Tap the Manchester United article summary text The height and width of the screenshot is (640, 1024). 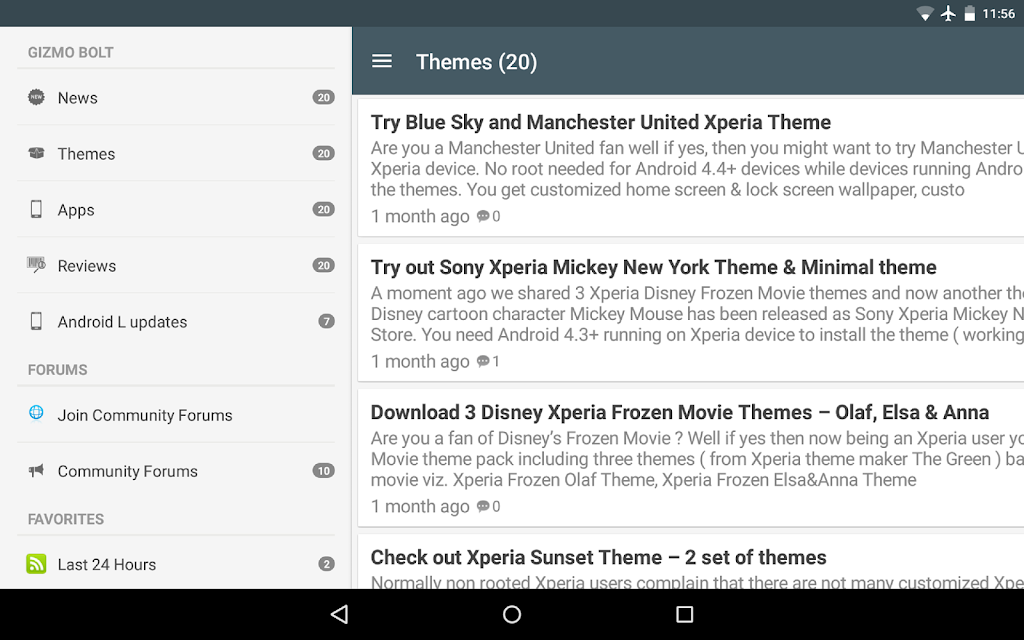coord(697,168)
